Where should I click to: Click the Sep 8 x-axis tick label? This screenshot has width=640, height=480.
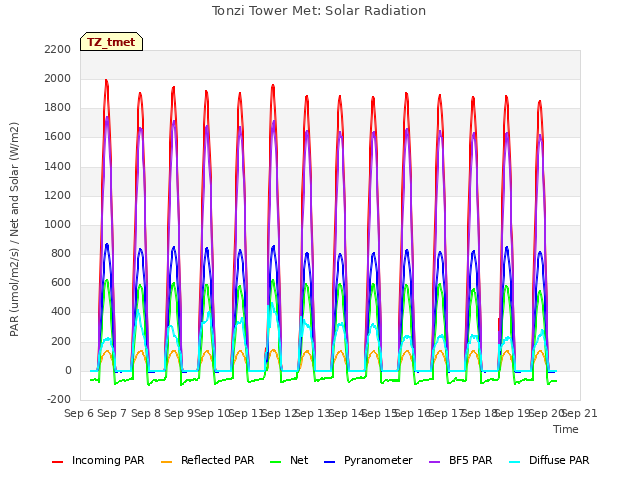(146, 413)
